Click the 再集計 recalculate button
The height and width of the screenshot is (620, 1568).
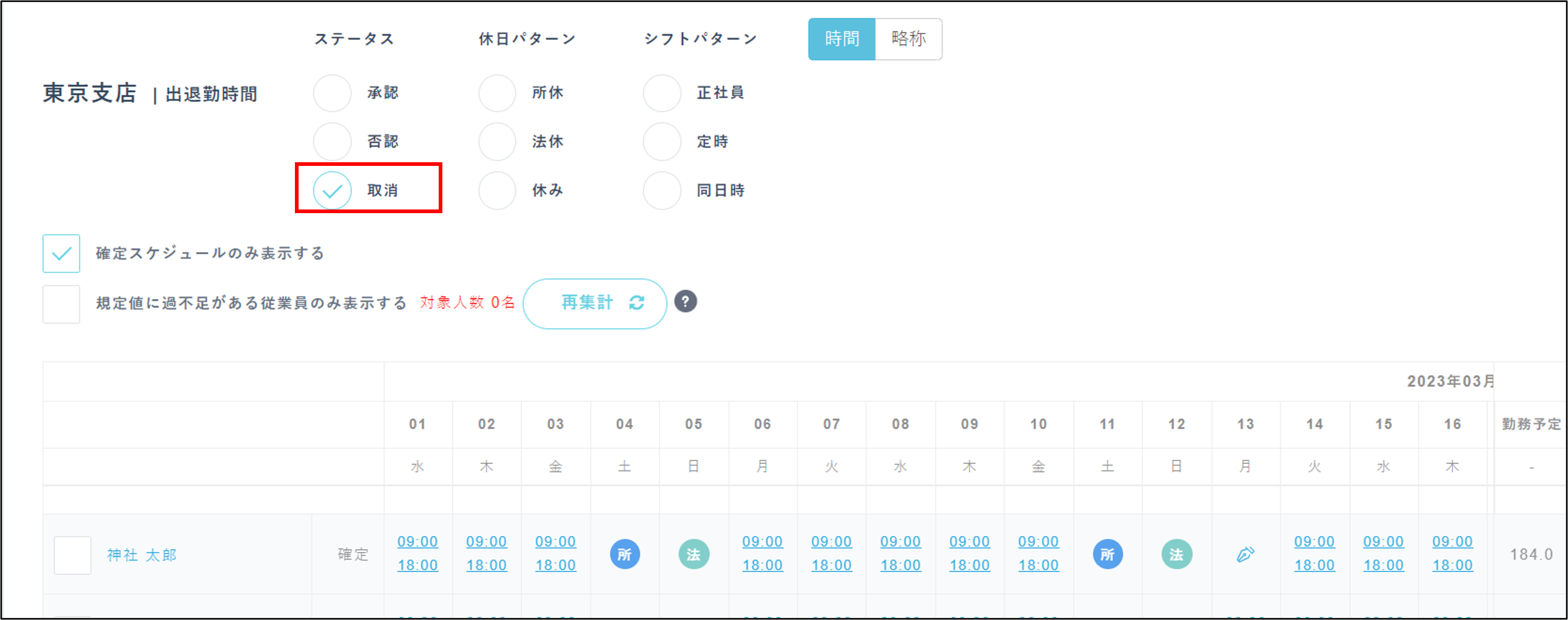click(x=595, y=303)
